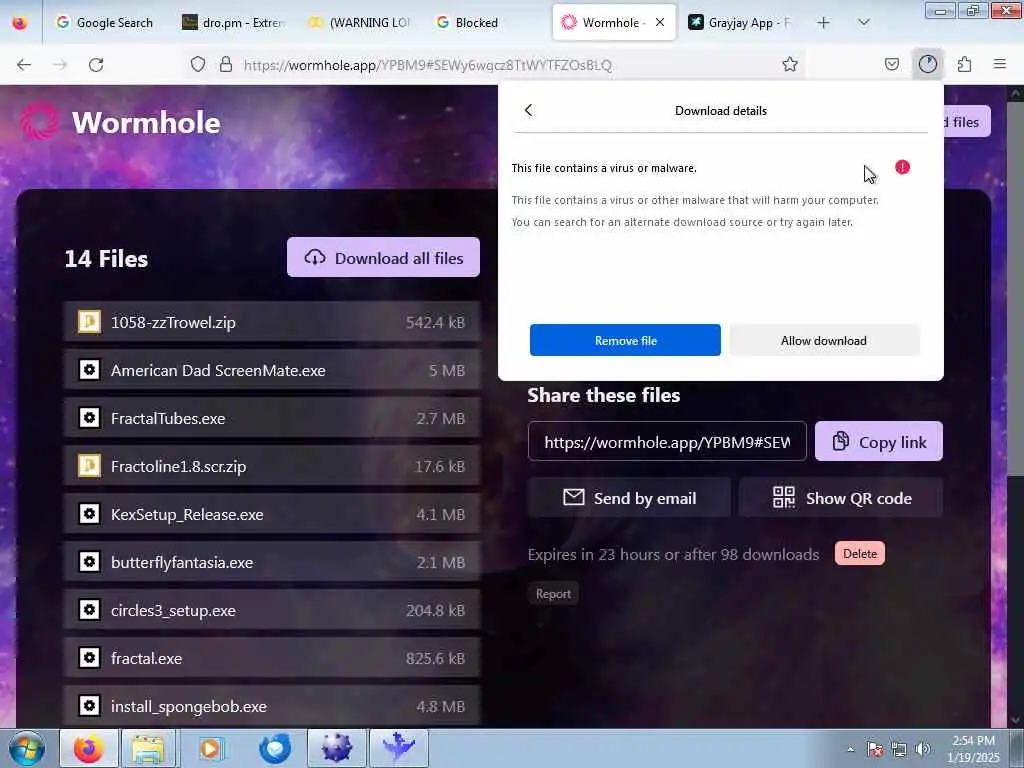Open a new tab with the plus button

[824, 23]
